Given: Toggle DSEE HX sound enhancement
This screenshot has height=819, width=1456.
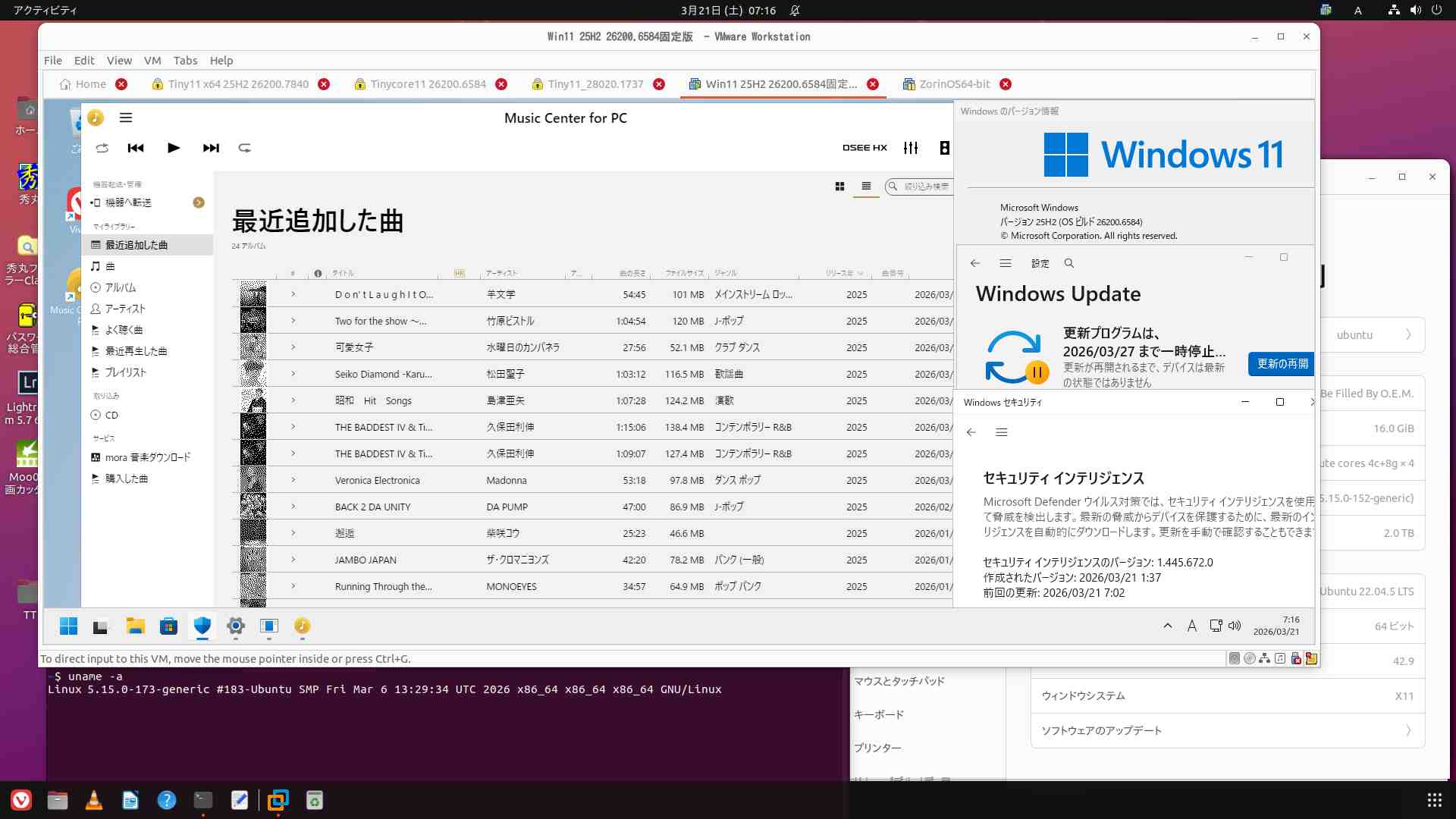Looking at the screenshot, I should 864,148.
